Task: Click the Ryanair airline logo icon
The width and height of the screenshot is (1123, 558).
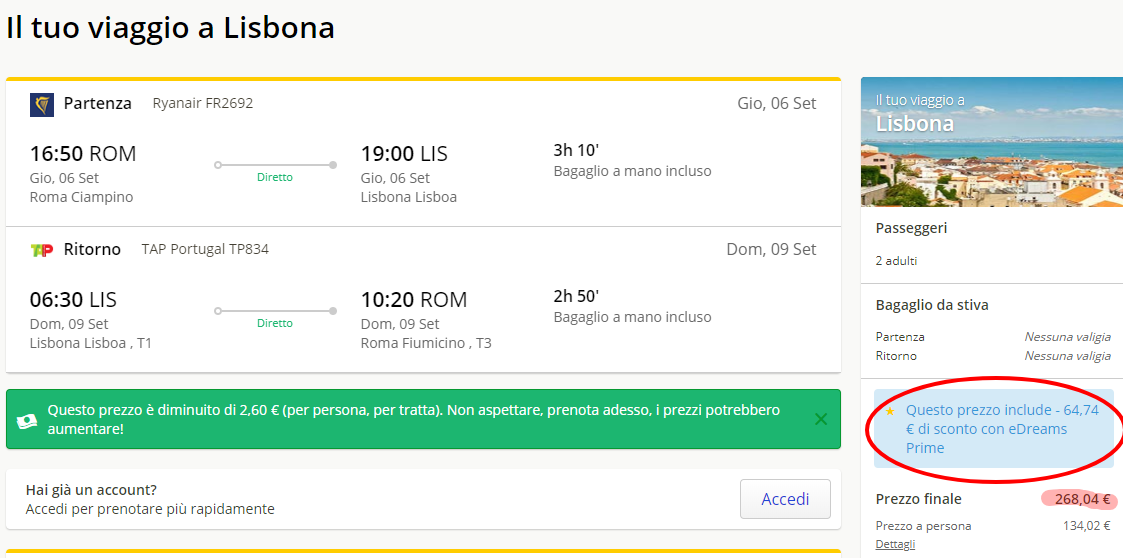Action: [42, 104]
